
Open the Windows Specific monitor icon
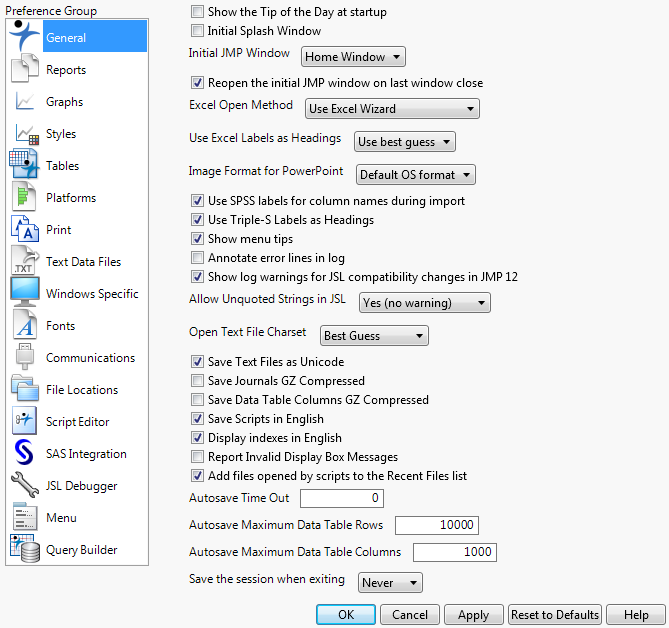[x=25, y=292]
